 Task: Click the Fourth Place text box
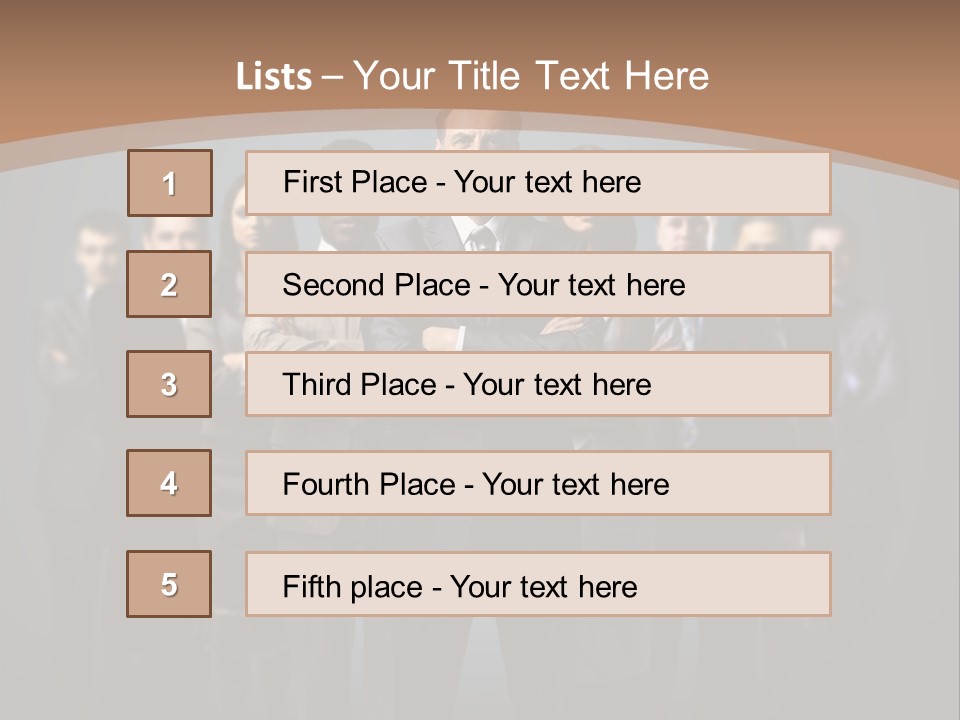[538, 483]
